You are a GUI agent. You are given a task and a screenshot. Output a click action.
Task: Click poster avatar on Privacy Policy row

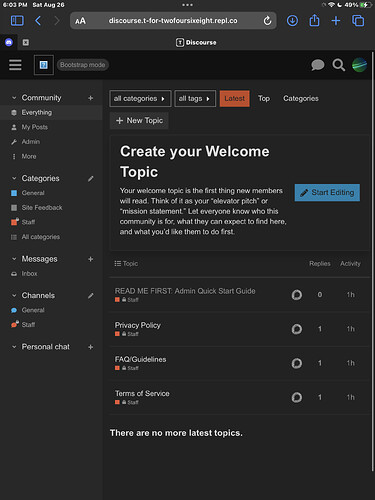point(297,329)
